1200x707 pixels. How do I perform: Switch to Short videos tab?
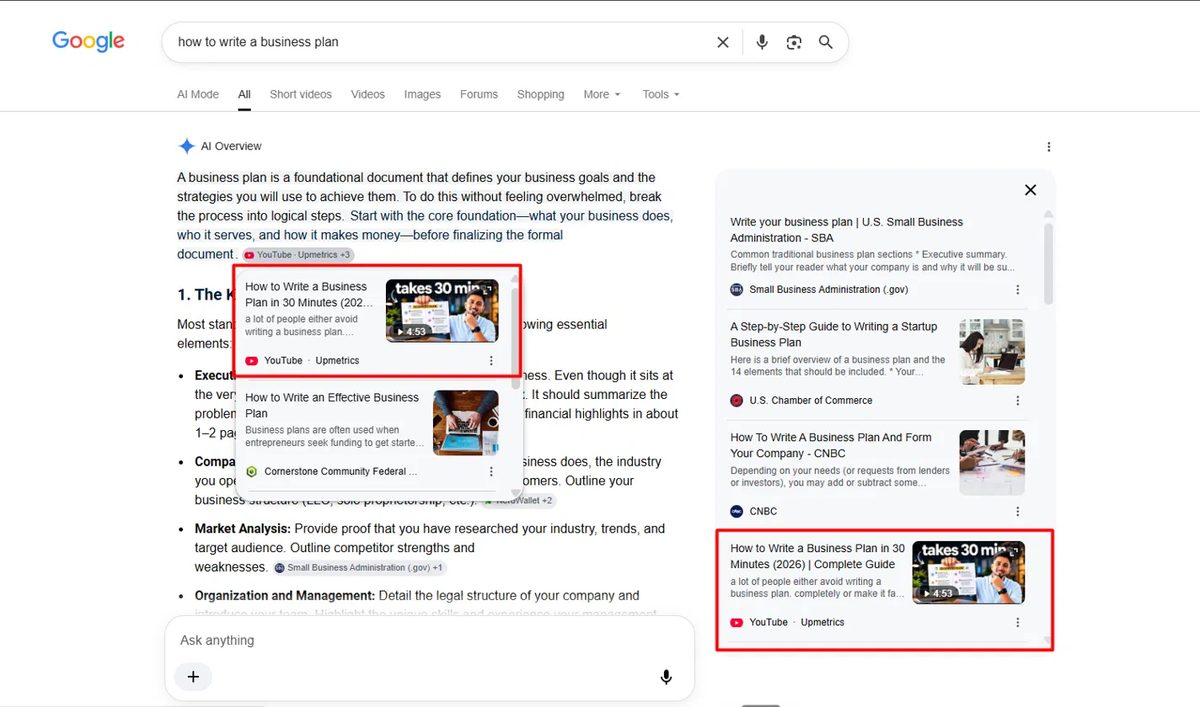(x=300, y=94)
